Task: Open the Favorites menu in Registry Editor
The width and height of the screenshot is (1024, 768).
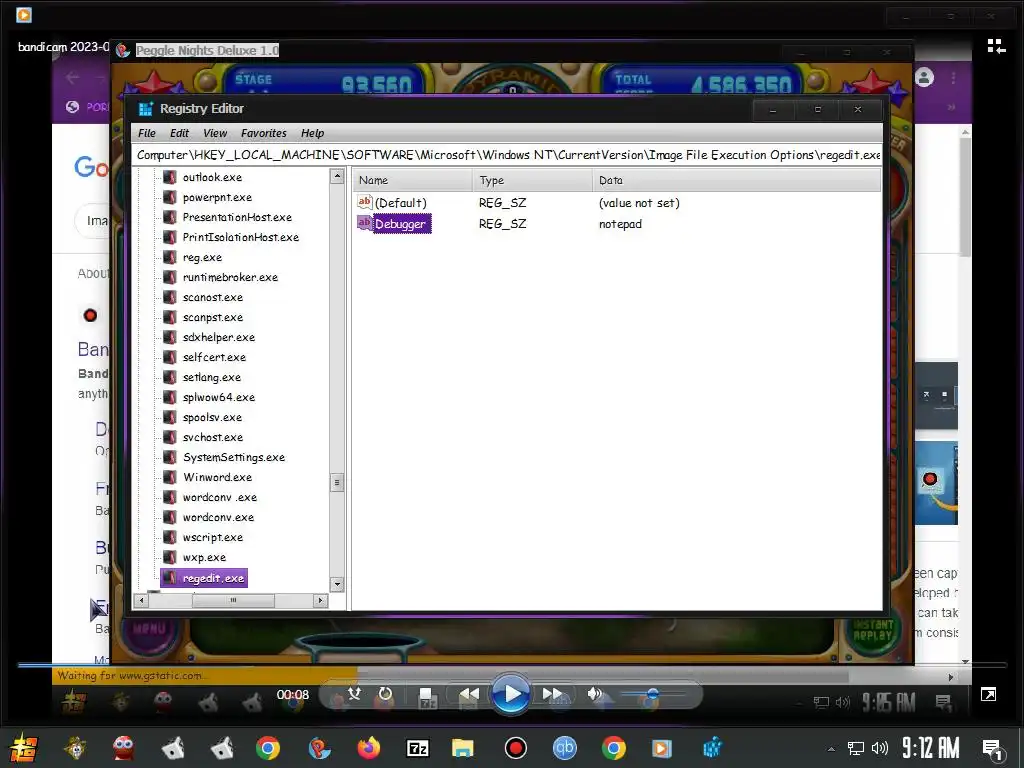Action: point(263,133)
